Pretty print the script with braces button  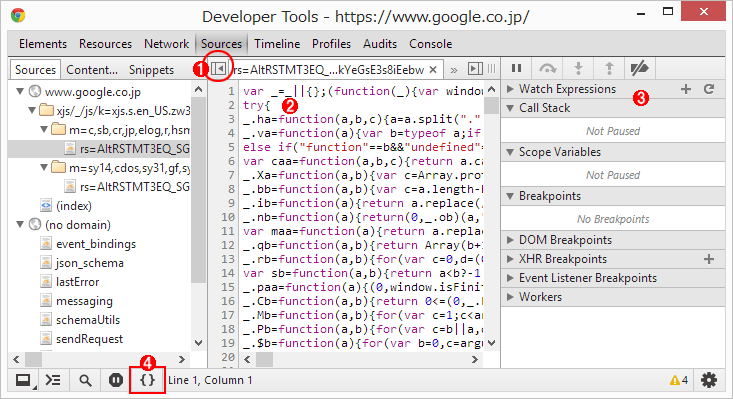pyautogui.click(x=147, y=380)
